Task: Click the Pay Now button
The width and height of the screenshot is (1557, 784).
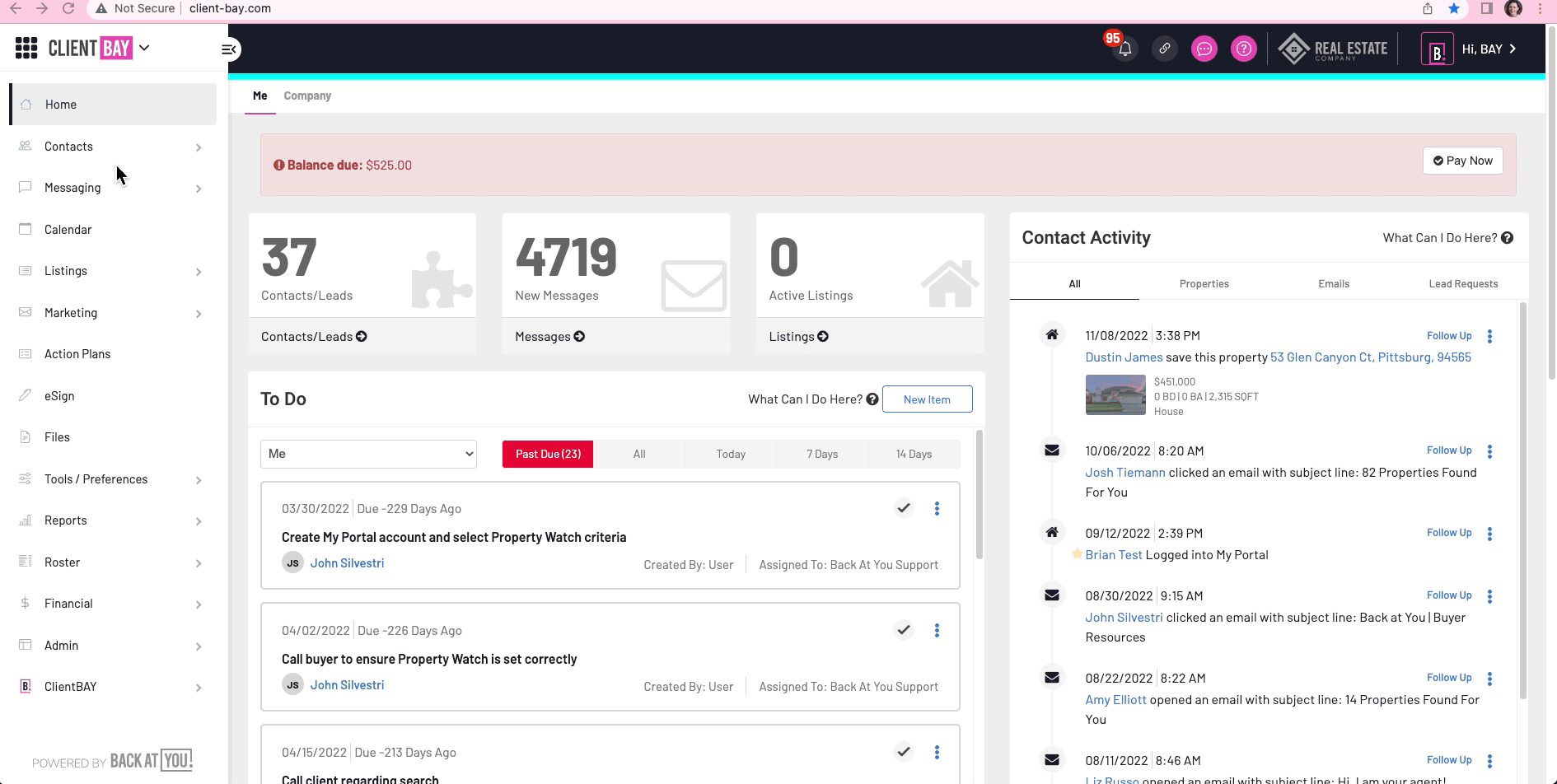Action: click(x=1462, y=161)
